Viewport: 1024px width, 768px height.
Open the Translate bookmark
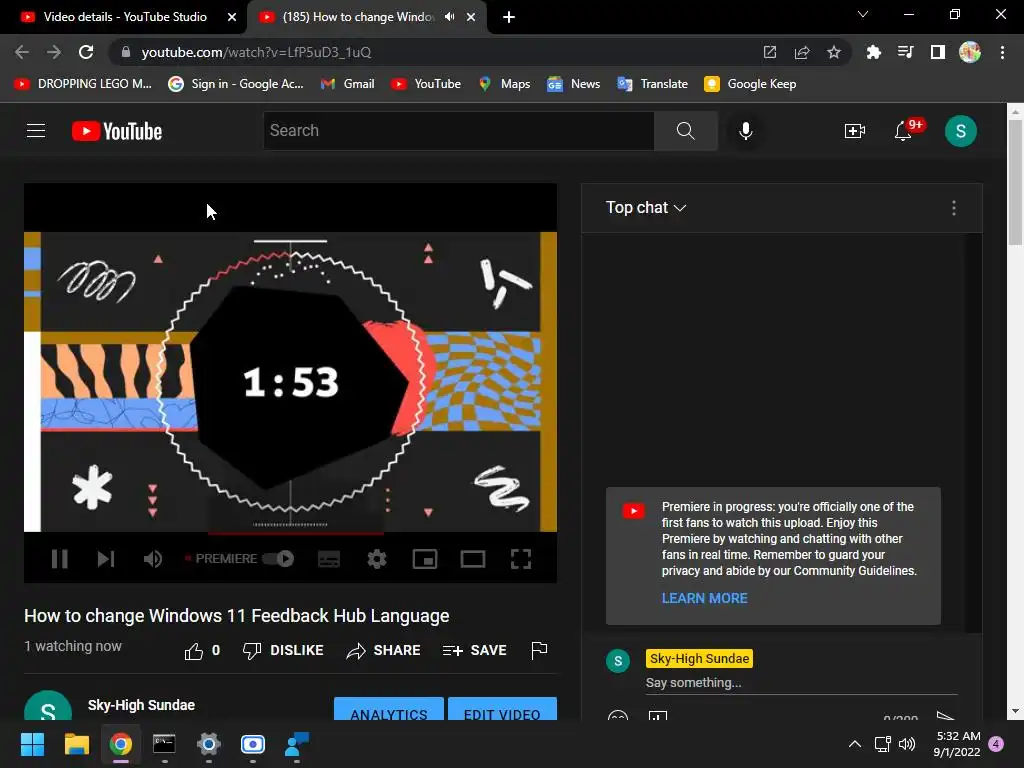[652, 84]
